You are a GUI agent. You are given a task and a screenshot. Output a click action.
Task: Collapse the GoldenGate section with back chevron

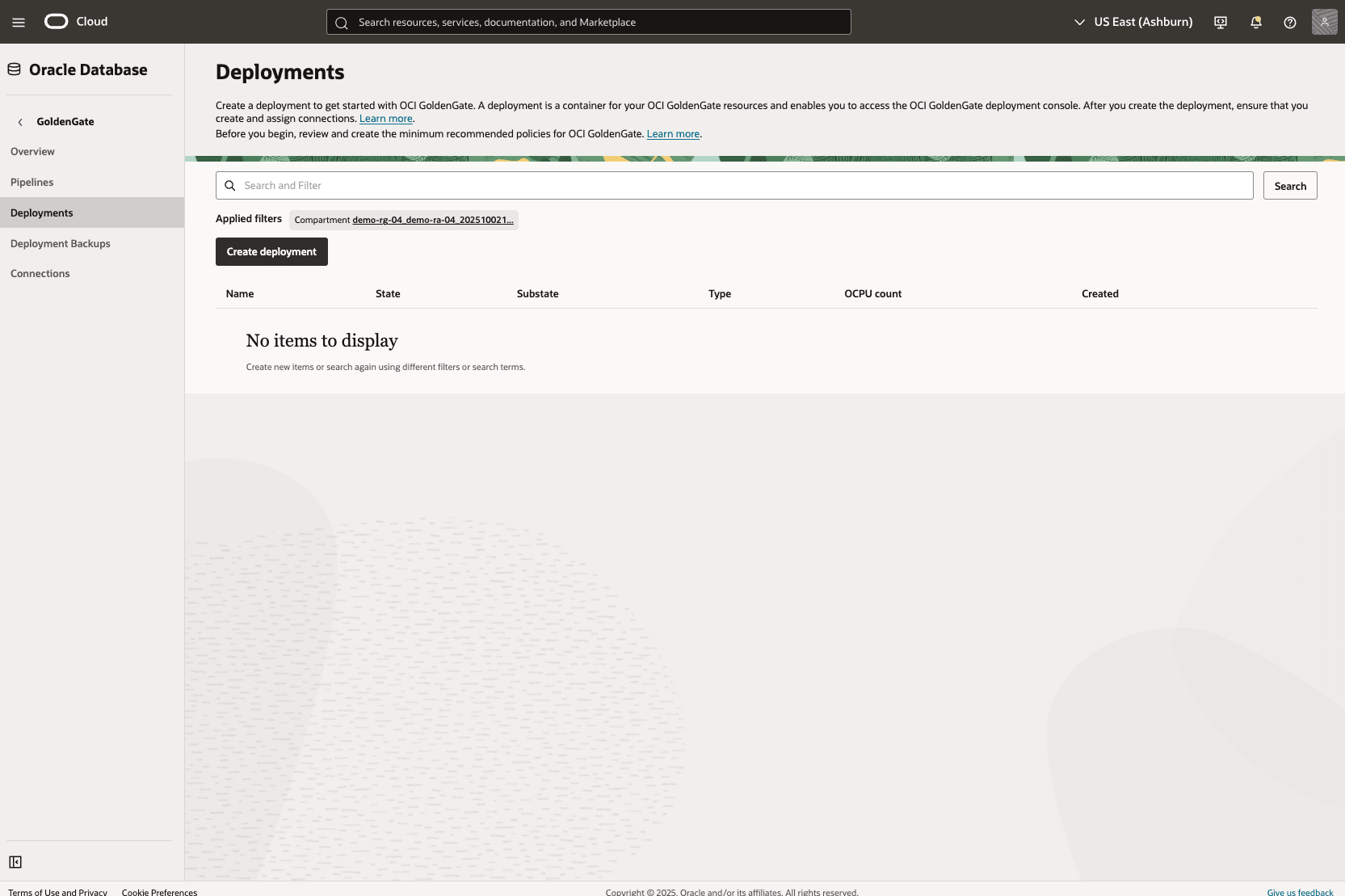tap(19, 122)
